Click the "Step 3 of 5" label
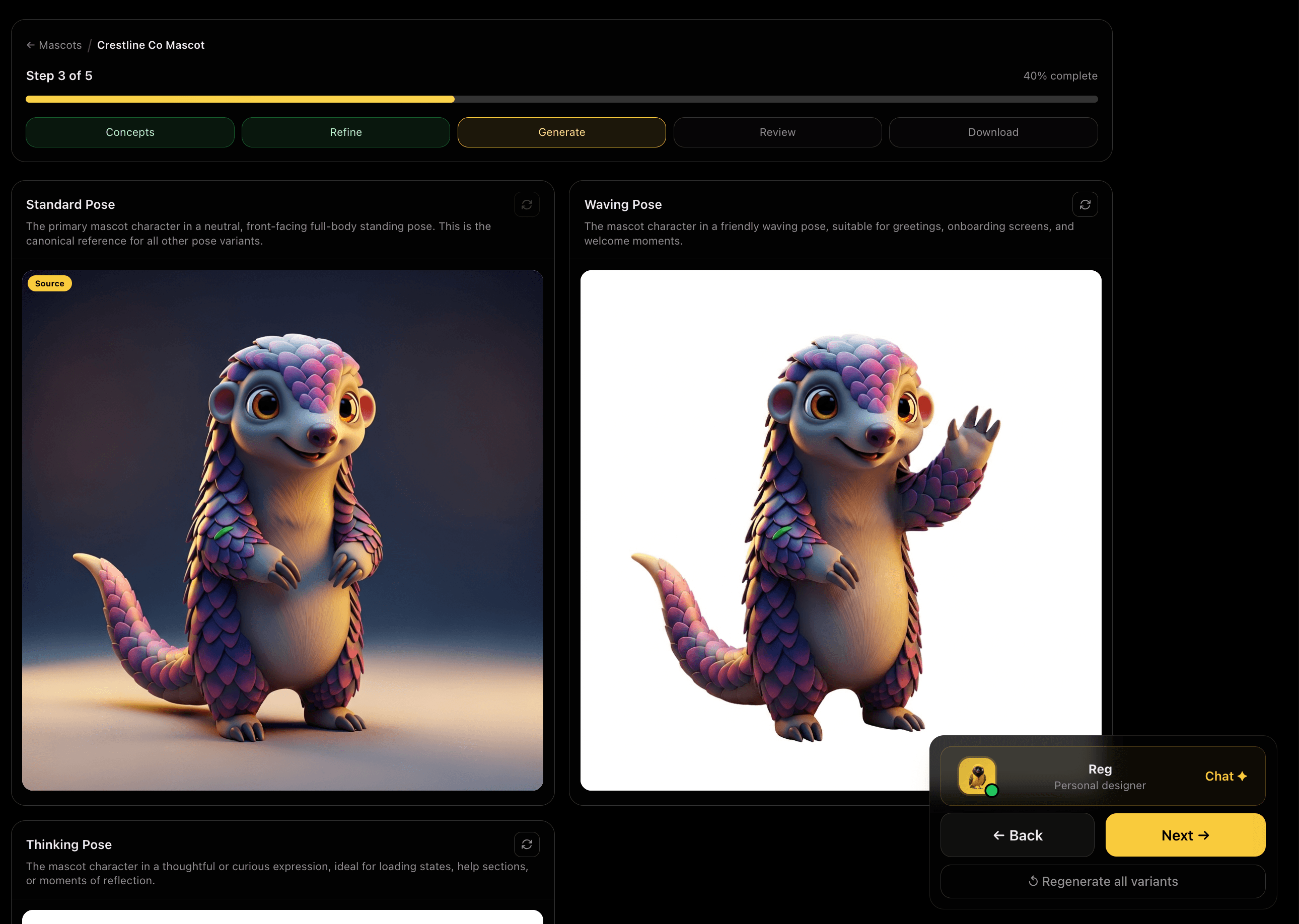Image resolution: width=1299 pixels, height=924 pixels. [59, 75]
